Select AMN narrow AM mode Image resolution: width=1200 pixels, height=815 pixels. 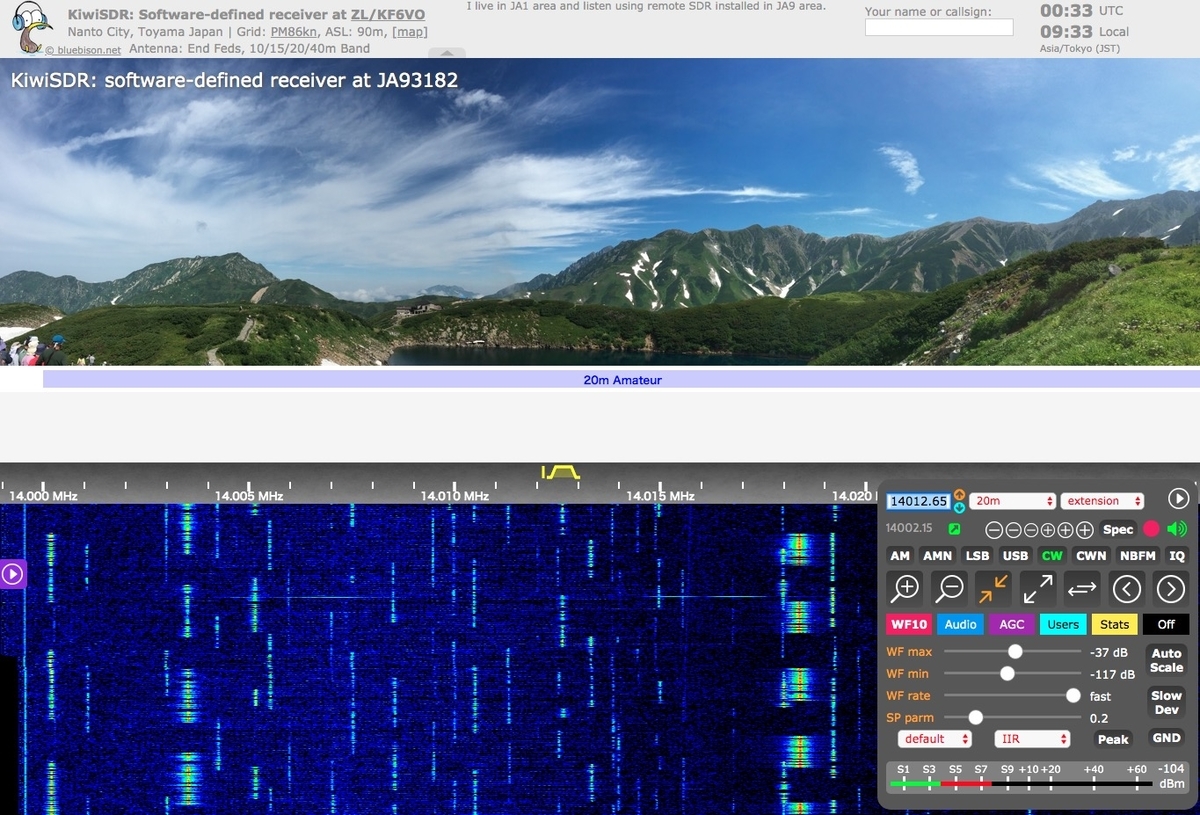(x=937, y=556)
